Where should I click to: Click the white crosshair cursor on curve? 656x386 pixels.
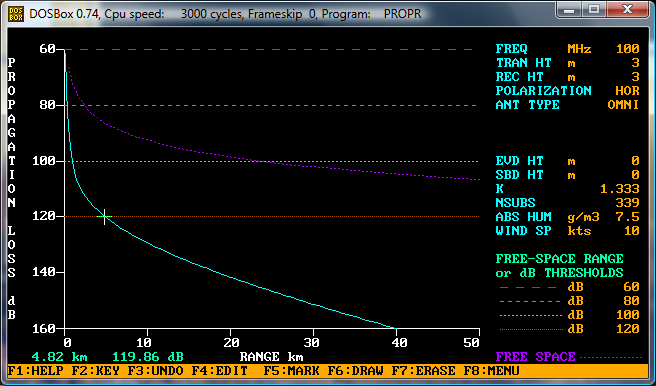pyautogui.click(x=104, y=217)
